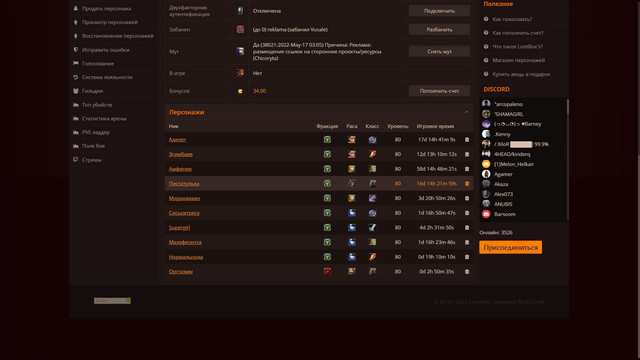Open Статистика арены in sidebar
The height and width of the screenshot is (360, 640).
point(104,118)
